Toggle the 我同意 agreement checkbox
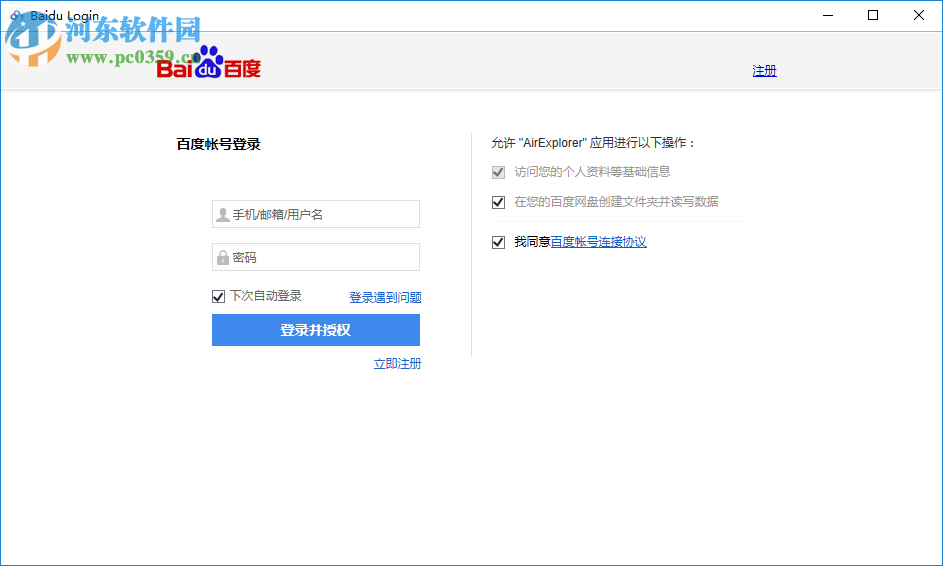This screenshot has width=943, height=566. tap(498, 242)
